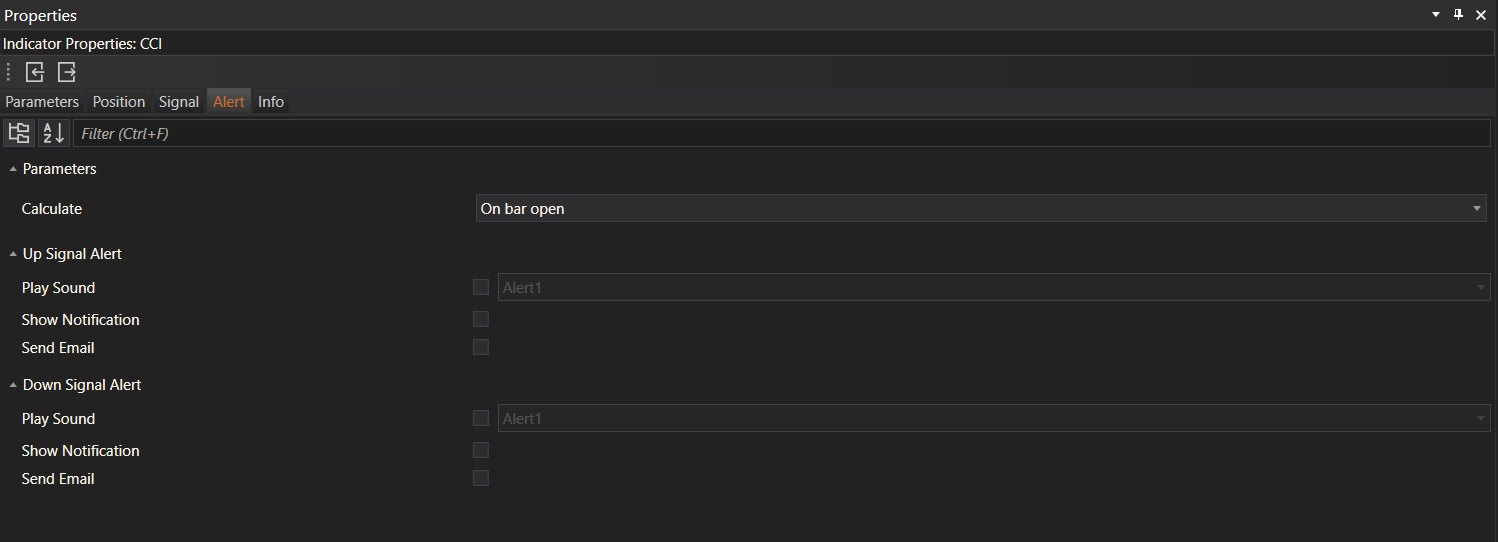Open the Calculate dropdown
The image size is (1498, 542).
click(x=980, y=209)
